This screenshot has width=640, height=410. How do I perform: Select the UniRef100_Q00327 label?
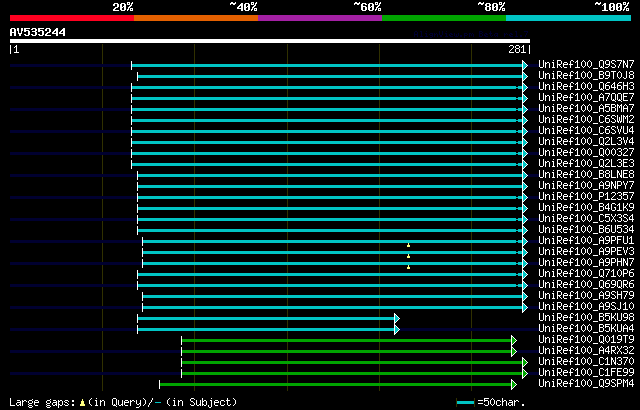click(586, 153)
